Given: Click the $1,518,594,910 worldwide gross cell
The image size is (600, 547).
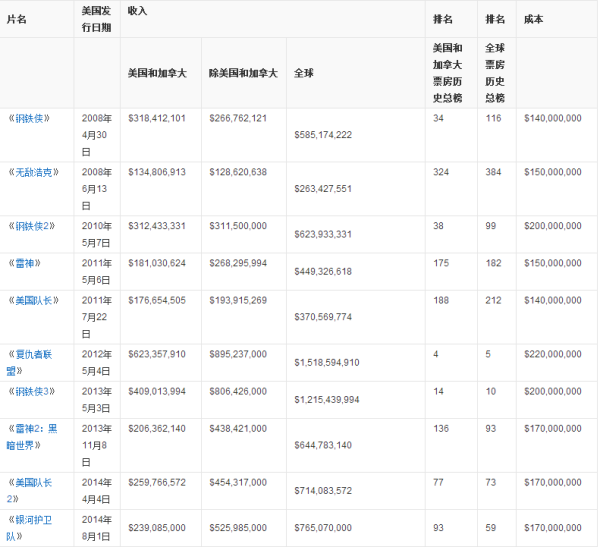Looking at the screenshot, I should (x=328, y=362).
